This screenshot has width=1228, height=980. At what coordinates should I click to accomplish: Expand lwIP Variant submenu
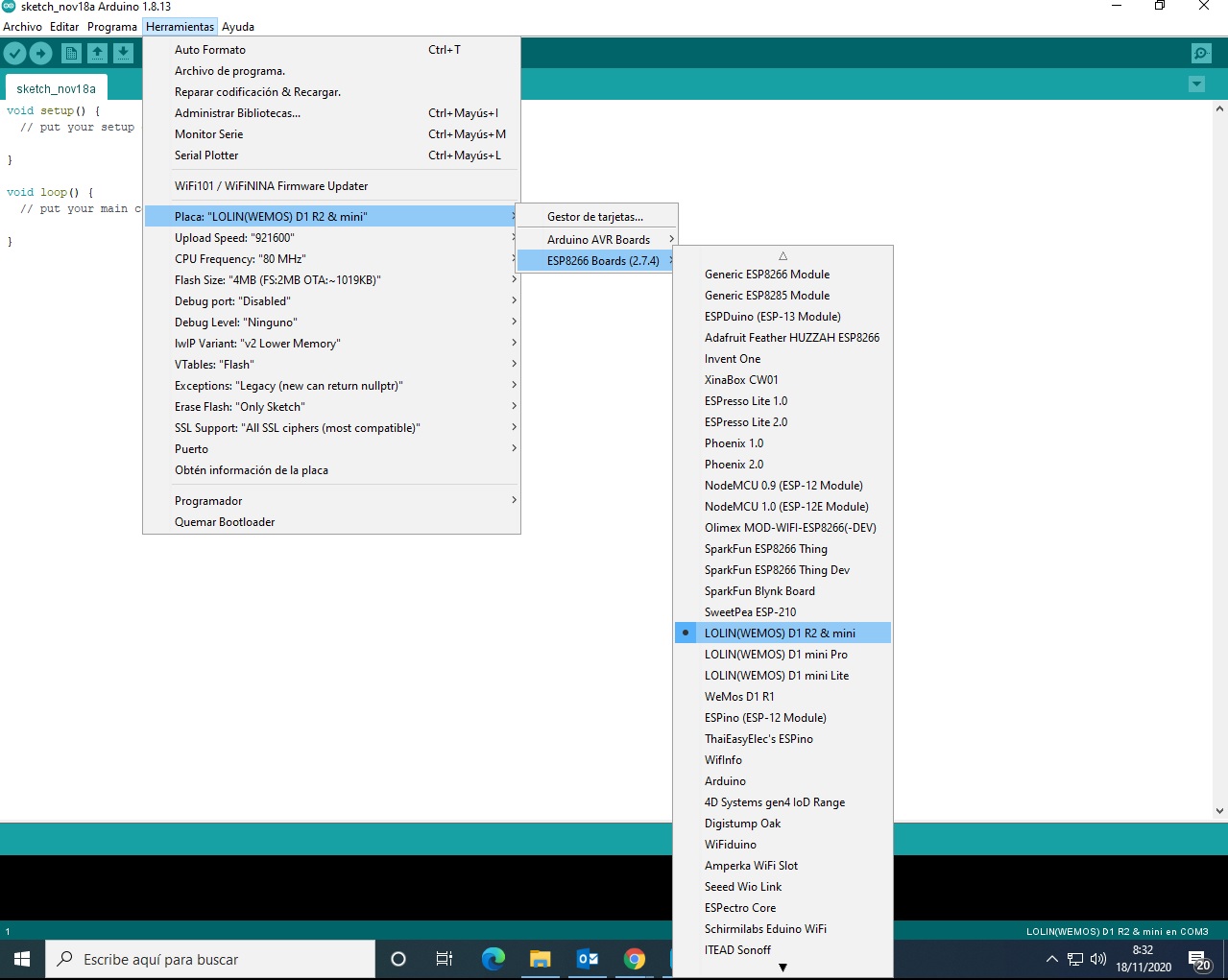tap(332, 344)
